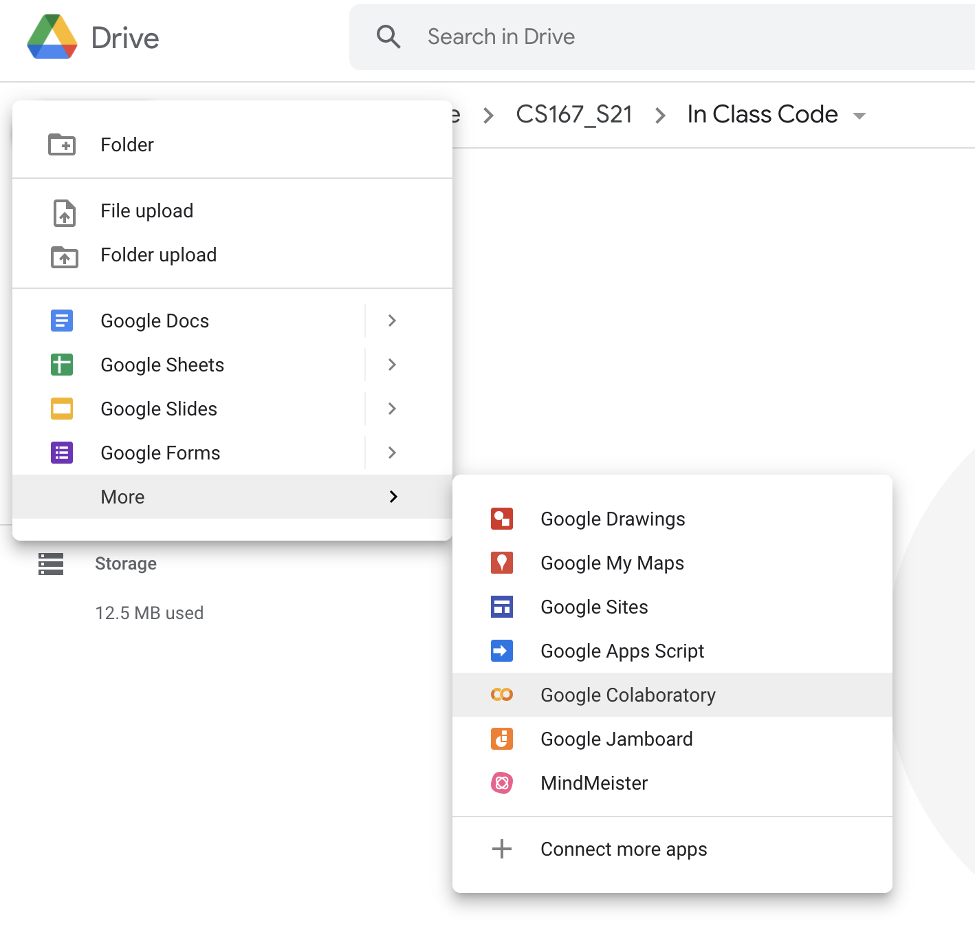
Task: Select MindMeister from the submenu
Action: click(672, 783)
